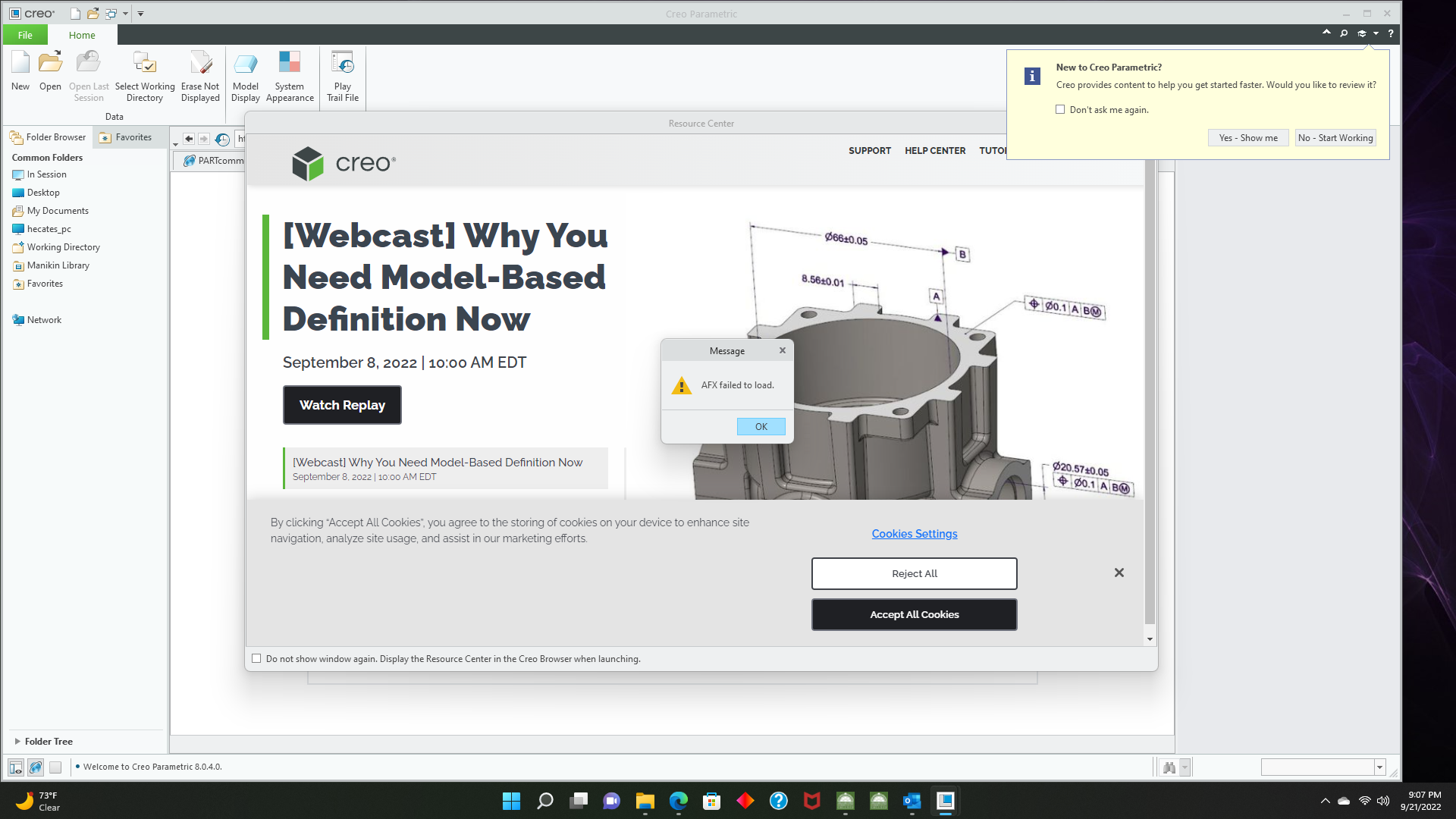This screenshot has width=1456, height=819.
Task: Open the learning resources icon in the ribbon corner
Action: [1363, 33]
